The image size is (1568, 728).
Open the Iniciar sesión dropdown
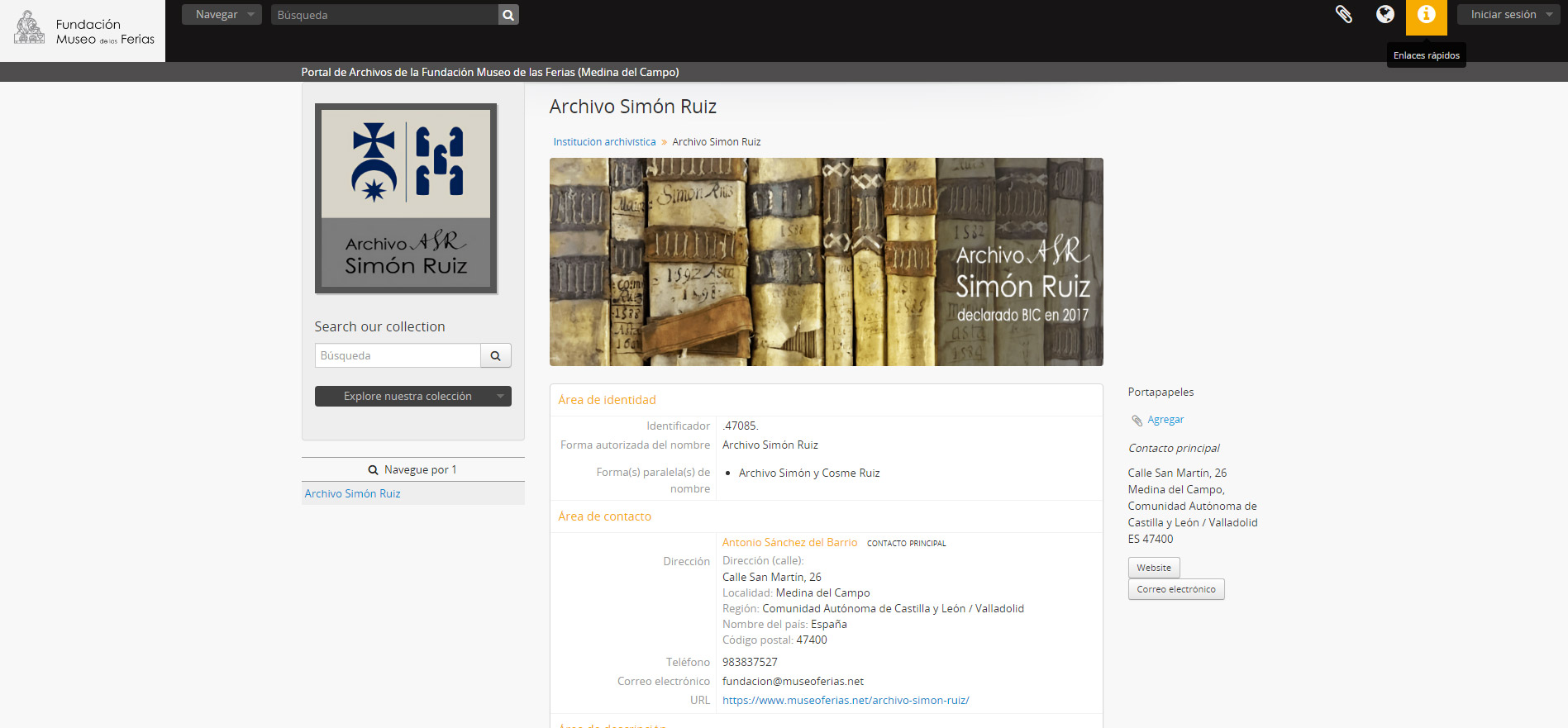pos(1508,15)
